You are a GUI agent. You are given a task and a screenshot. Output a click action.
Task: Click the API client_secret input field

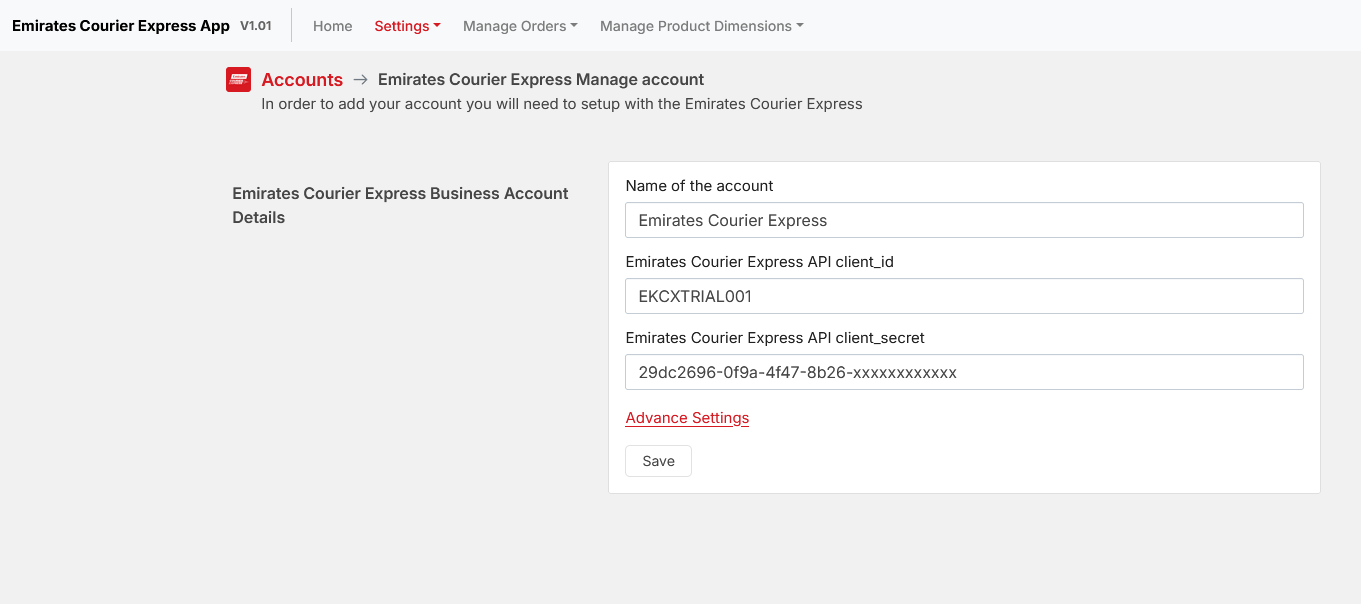[964, 372]
